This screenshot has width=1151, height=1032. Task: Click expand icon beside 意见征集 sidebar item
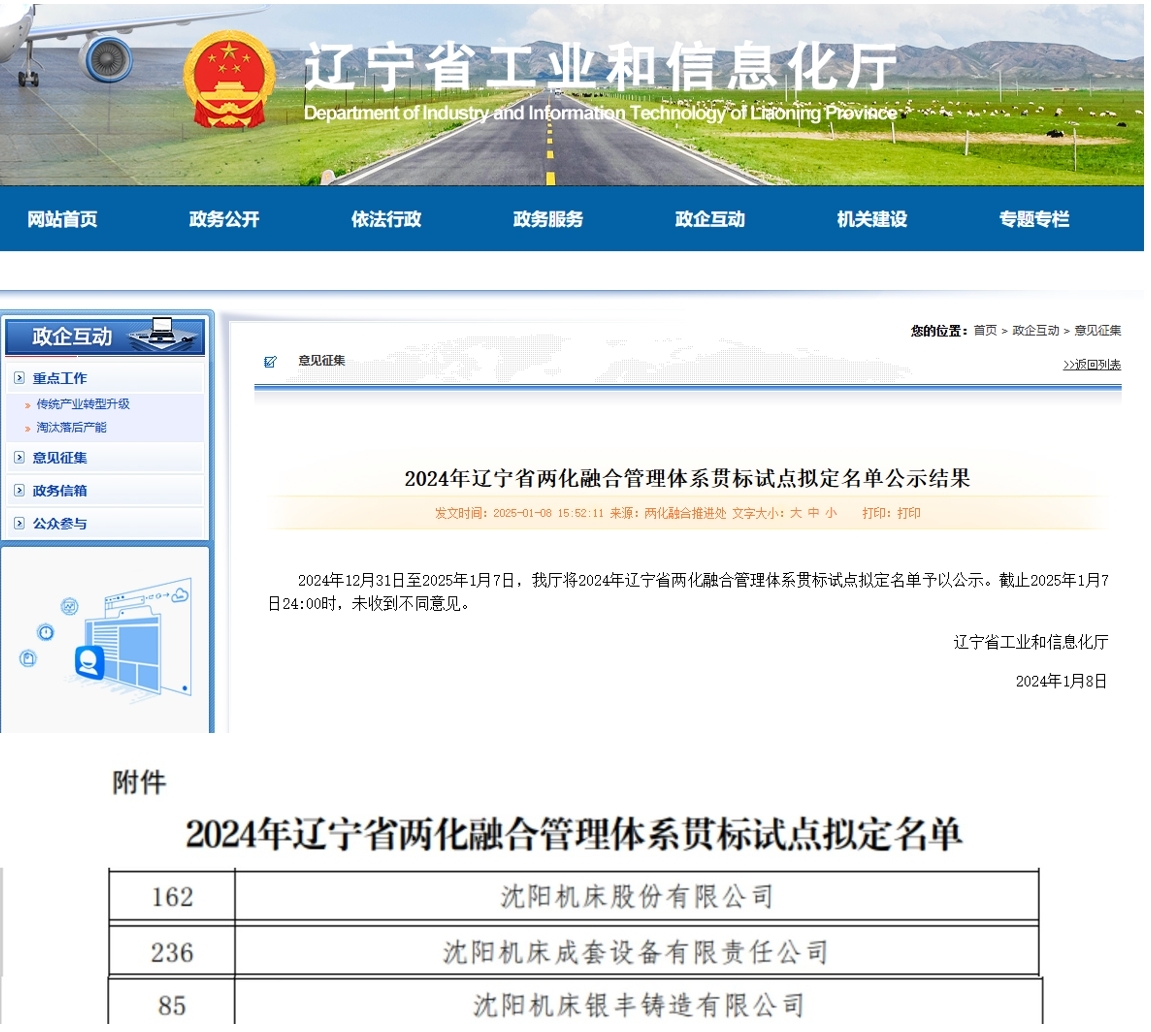point(19,457)
